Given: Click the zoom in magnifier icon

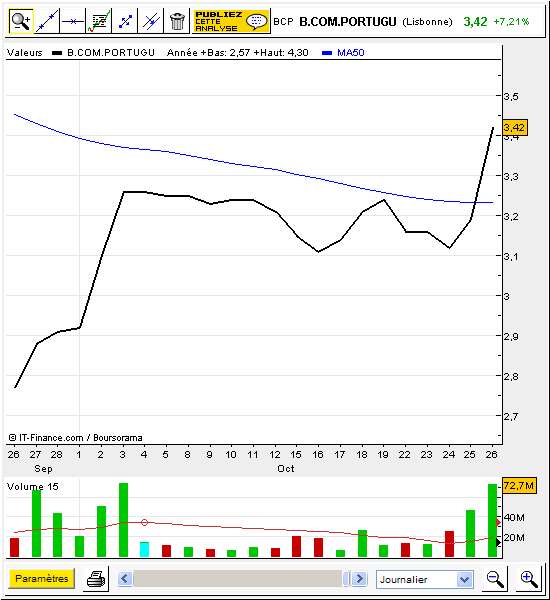Looking at the screenshot, I should pyautogui.click(x=529, y=579).
